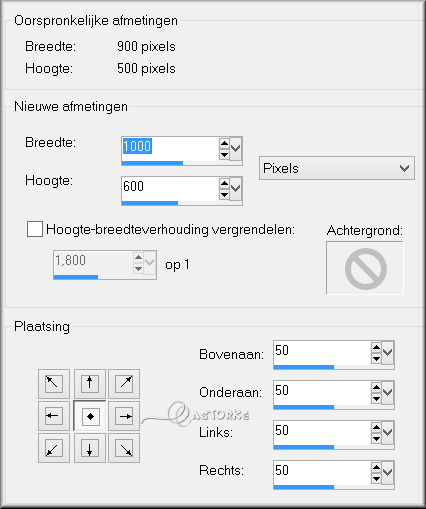426x509 pixels.
Task: Select bottom-center placement arrow
Action: [90, 448]
